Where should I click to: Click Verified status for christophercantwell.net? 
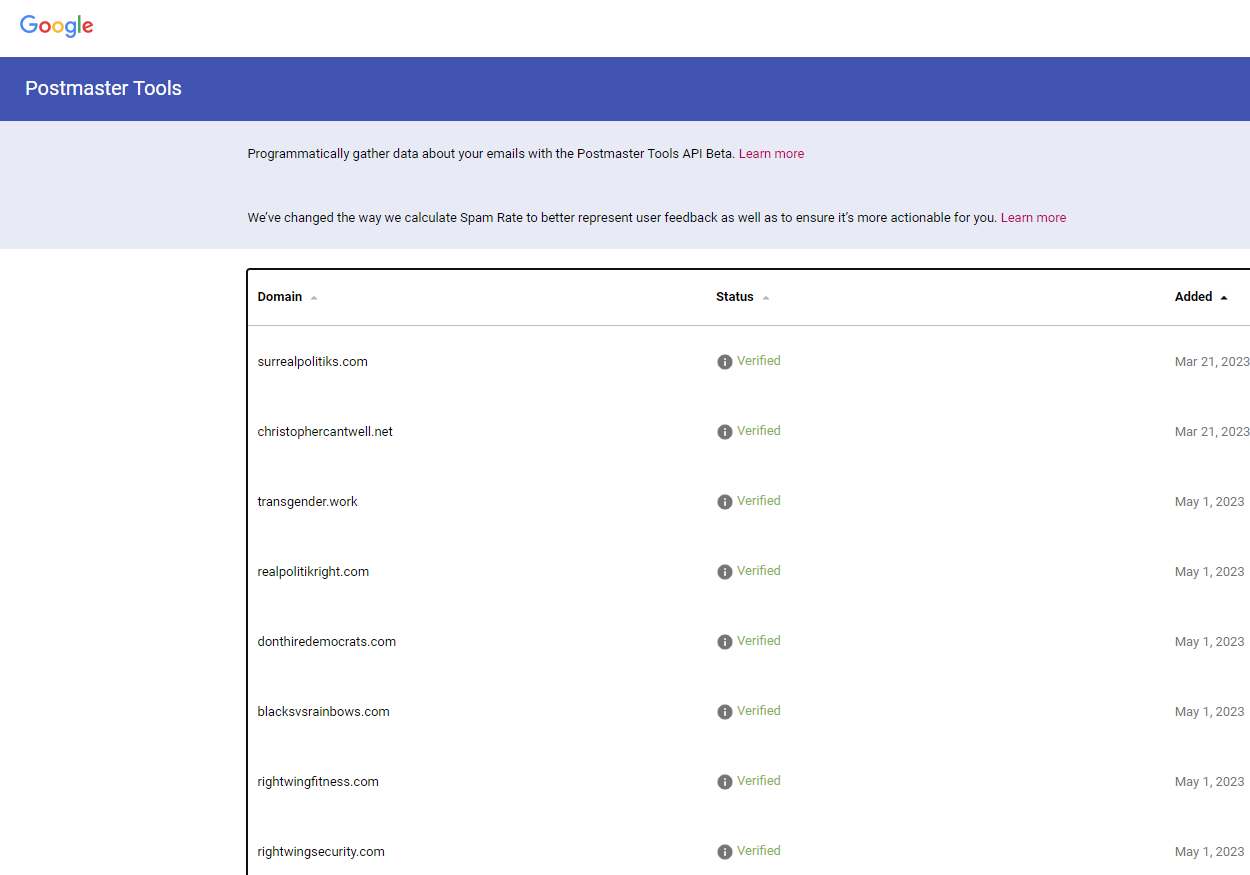click(759, 431)
